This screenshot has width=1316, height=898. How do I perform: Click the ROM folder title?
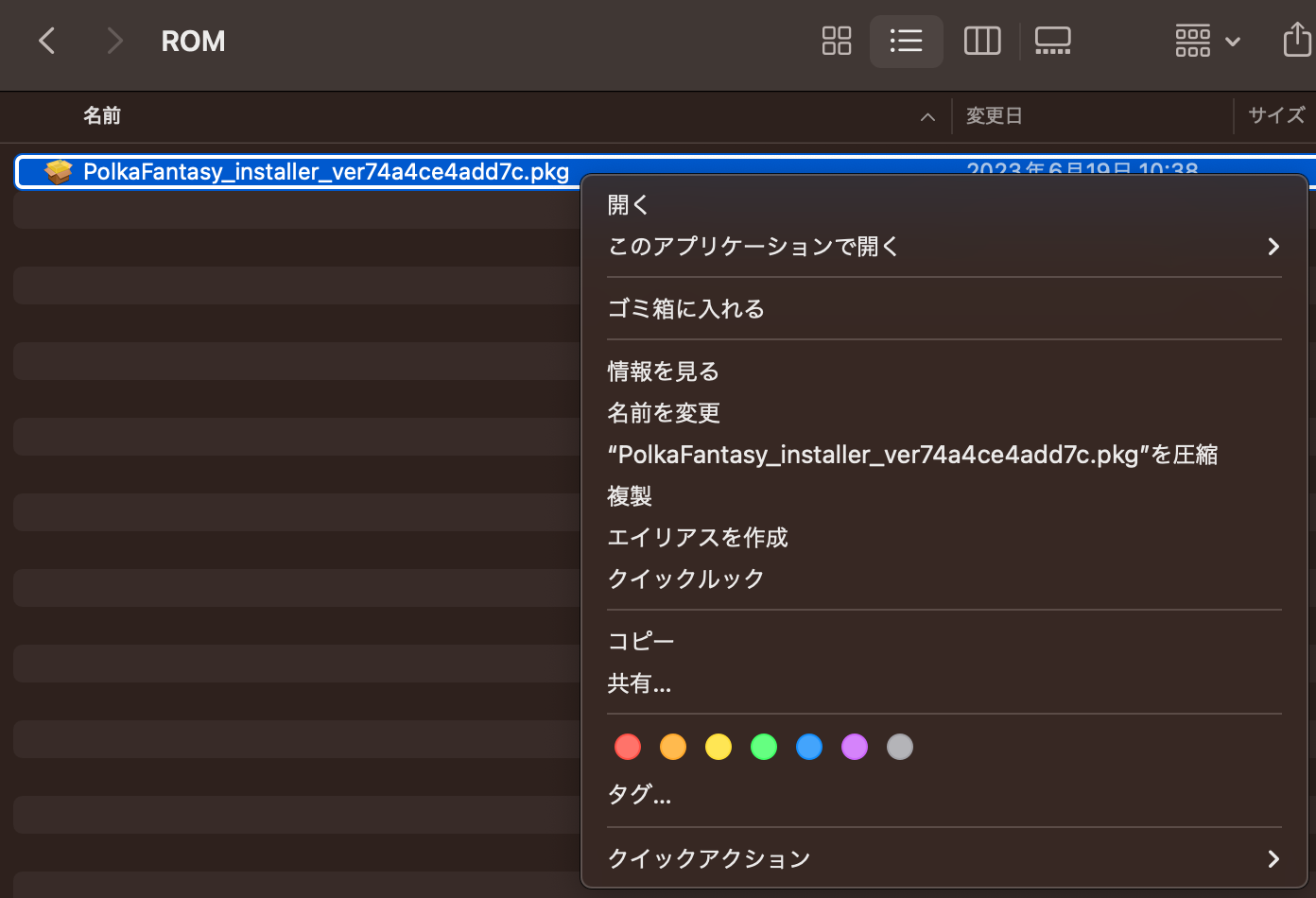coord(194,42)
